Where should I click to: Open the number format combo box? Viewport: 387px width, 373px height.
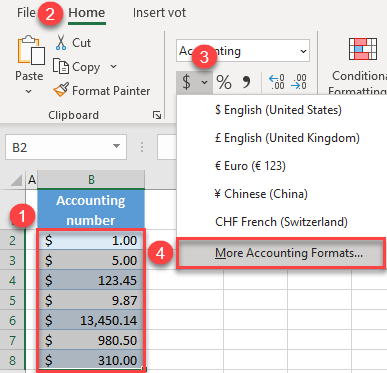[x=243, y=51]
